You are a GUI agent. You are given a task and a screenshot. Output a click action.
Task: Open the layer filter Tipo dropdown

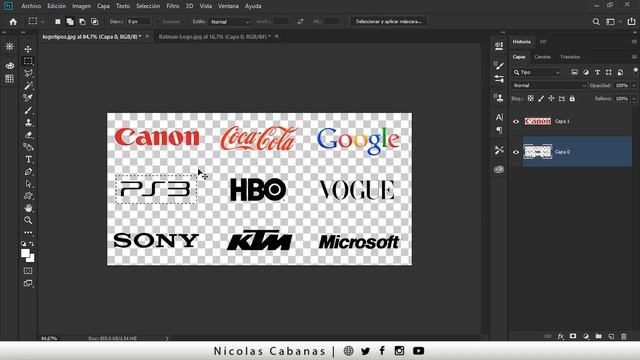536,72
